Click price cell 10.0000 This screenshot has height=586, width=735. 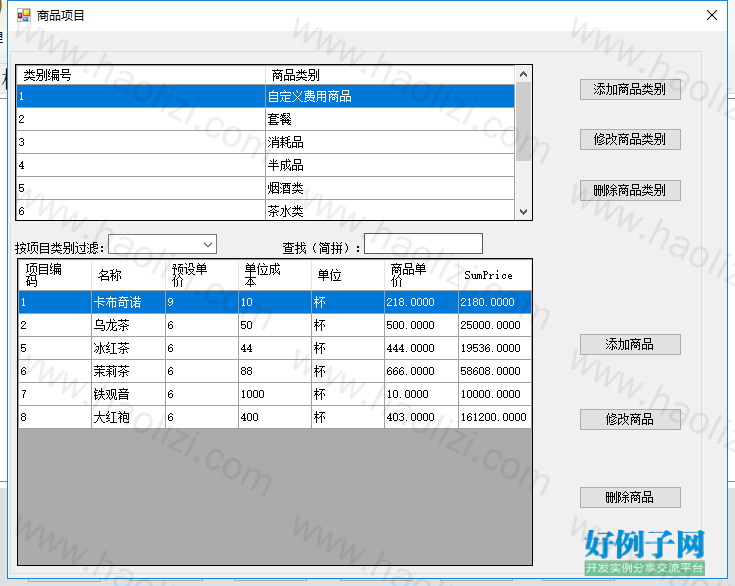point(421,394)
